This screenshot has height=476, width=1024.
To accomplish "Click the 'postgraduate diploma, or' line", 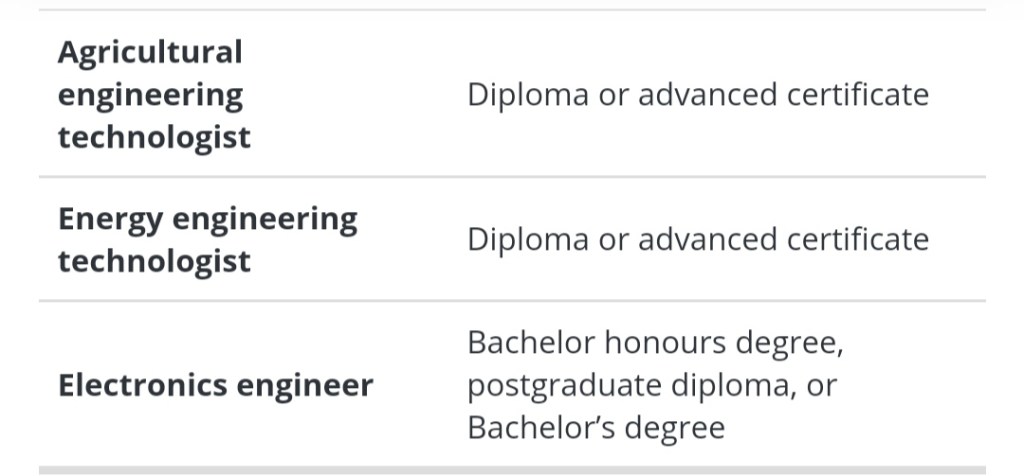I will click(651, 386).
